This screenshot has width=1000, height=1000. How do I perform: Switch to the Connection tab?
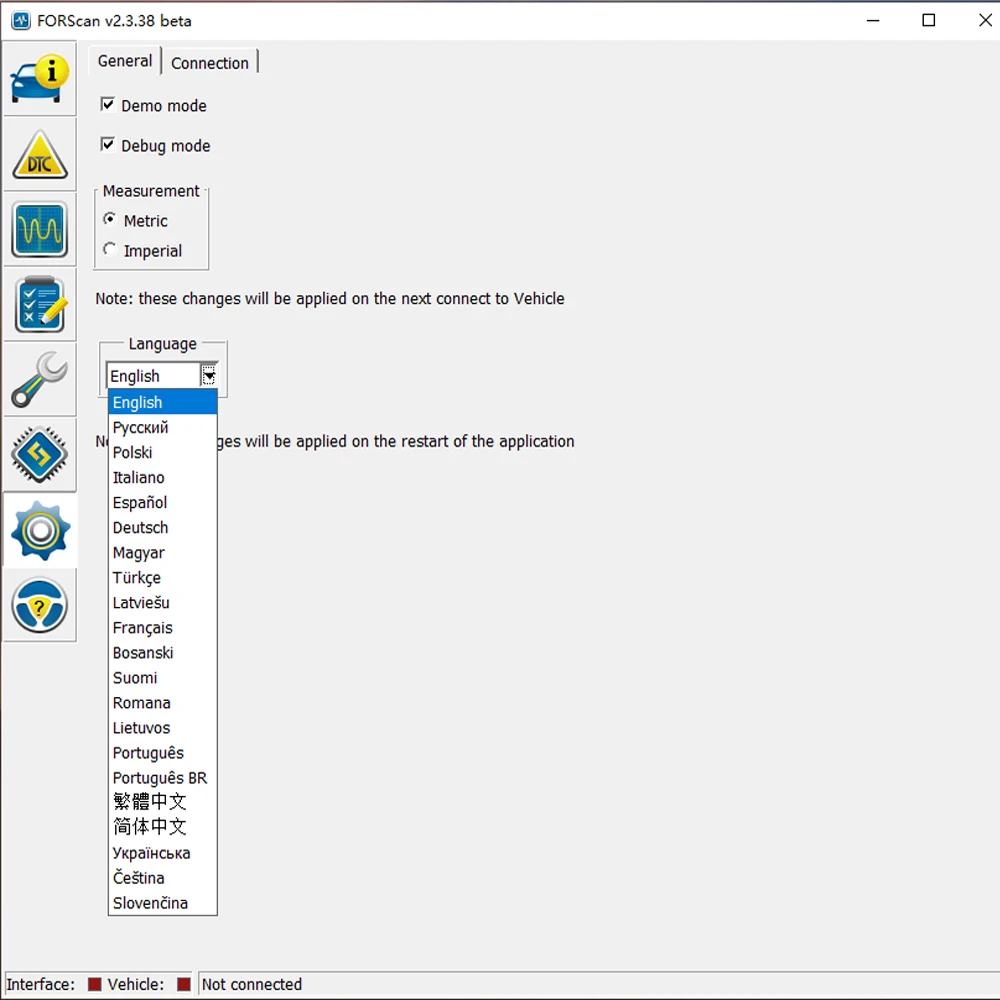[210, 62]
